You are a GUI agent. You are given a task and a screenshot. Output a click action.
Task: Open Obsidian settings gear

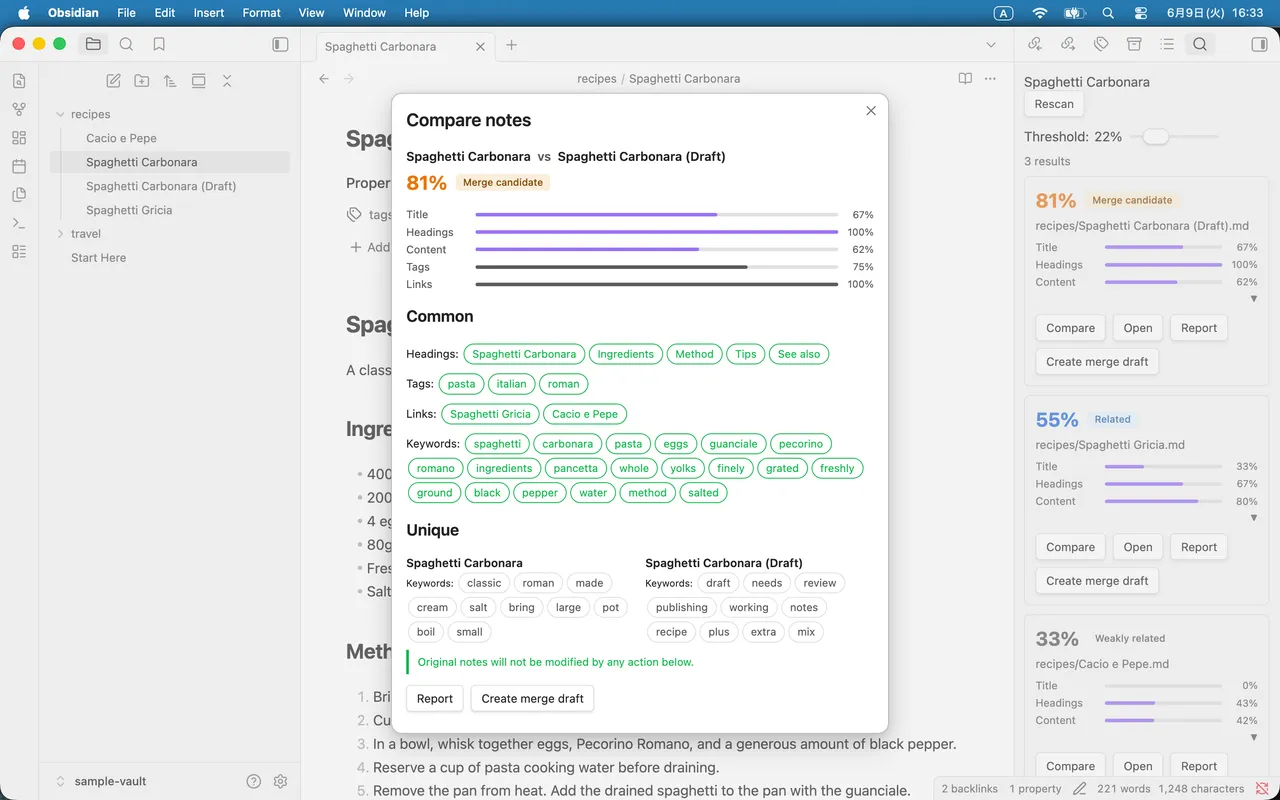(x=280, y=781)
